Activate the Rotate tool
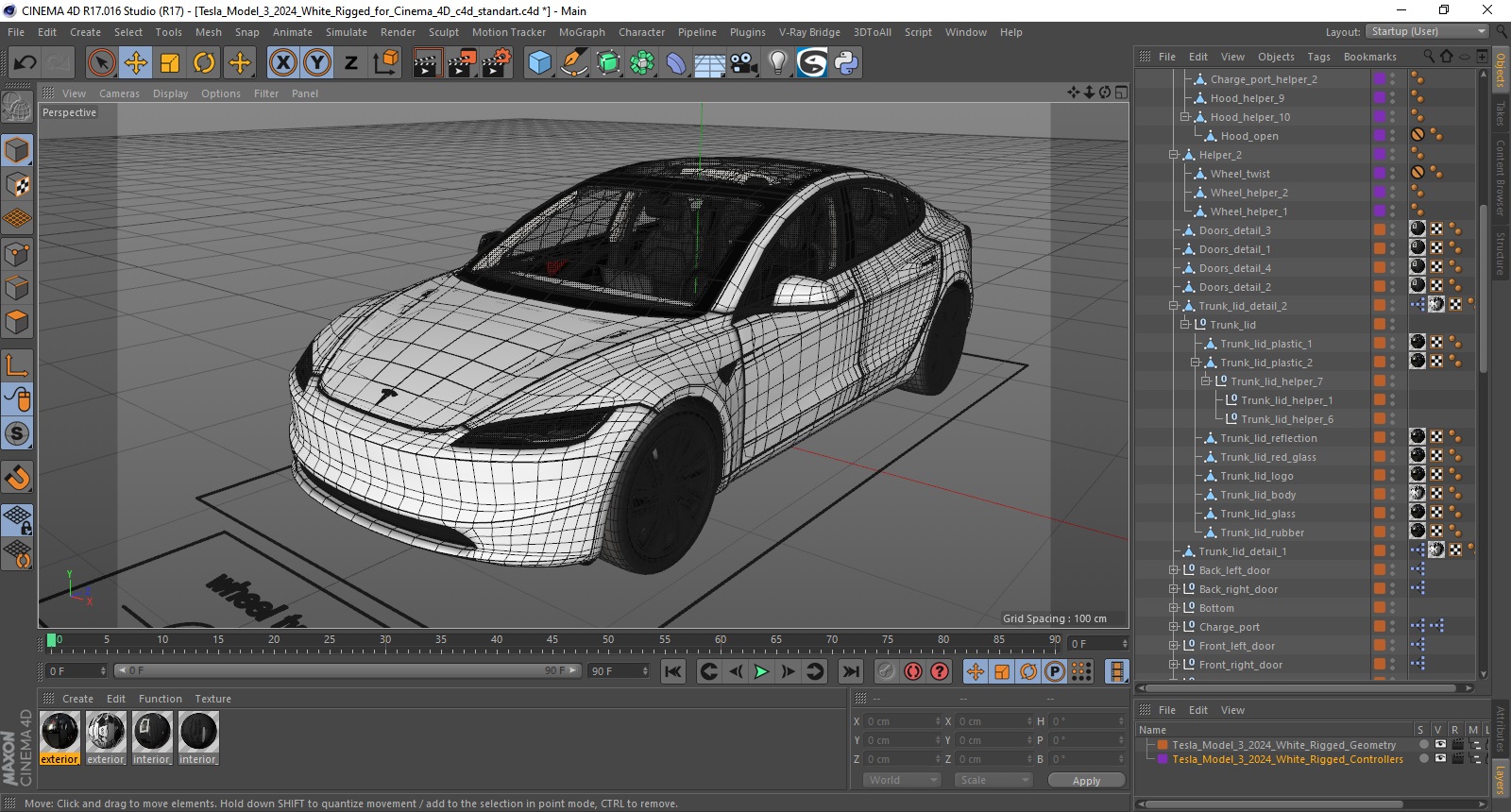Image resolution: width=1511 pixels, height=812 pixels. [x=204, y=63]
